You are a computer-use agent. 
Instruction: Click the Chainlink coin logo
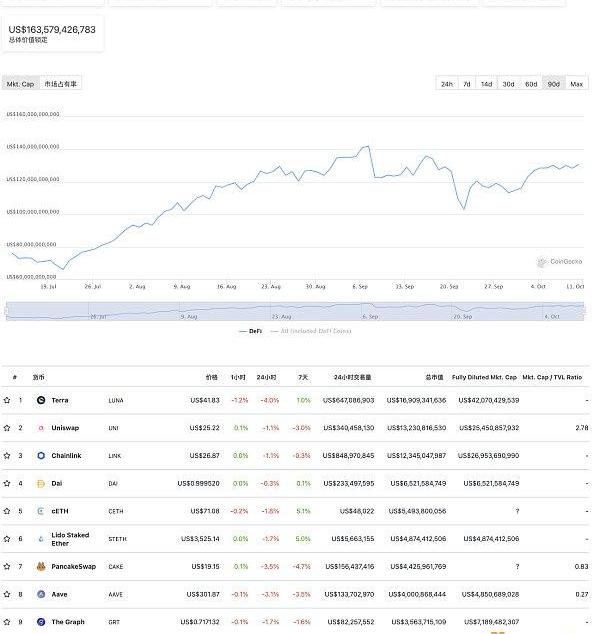coord(41,456)
